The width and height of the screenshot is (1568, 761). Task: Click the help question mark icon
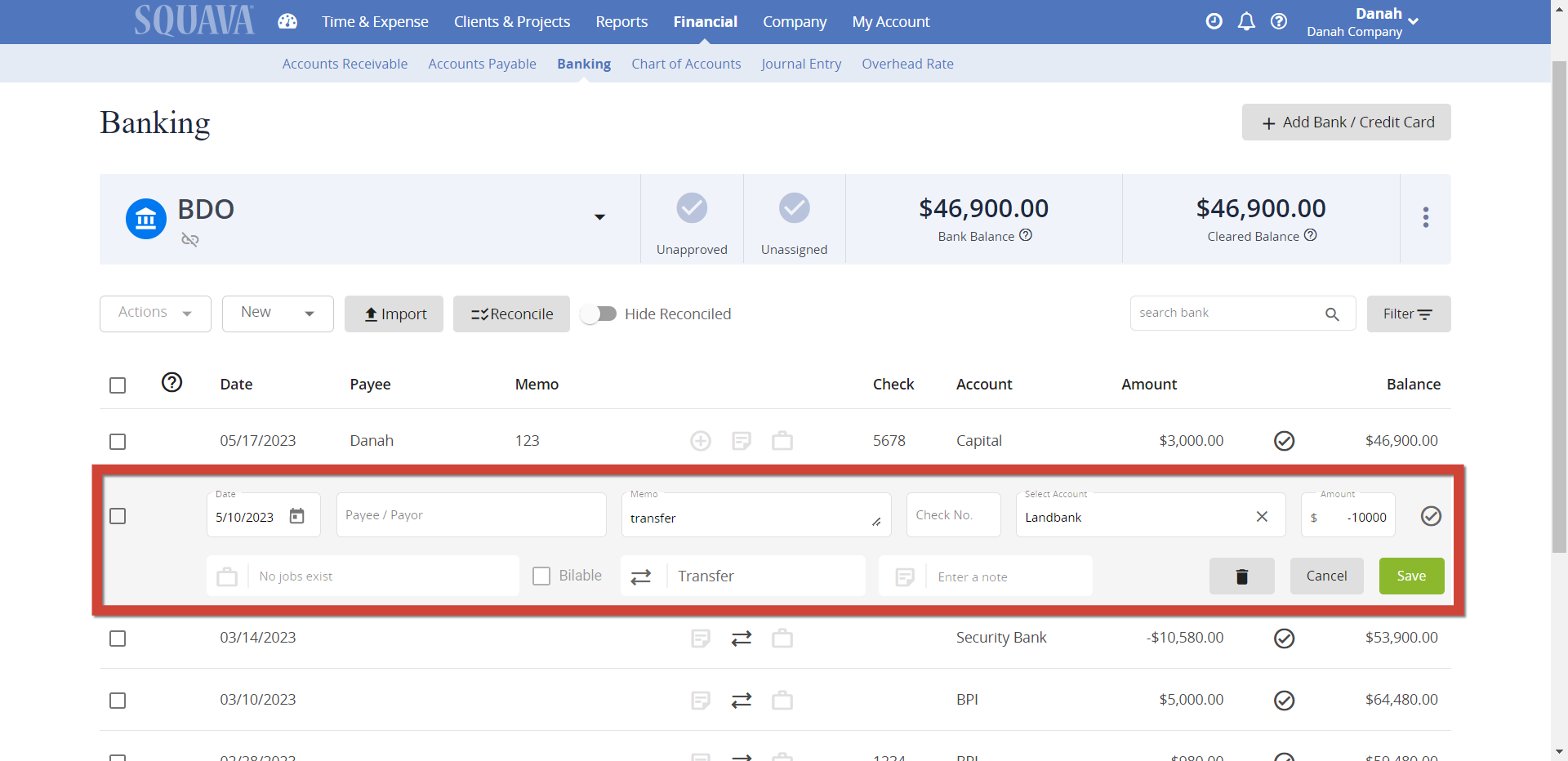point(1279,21)
